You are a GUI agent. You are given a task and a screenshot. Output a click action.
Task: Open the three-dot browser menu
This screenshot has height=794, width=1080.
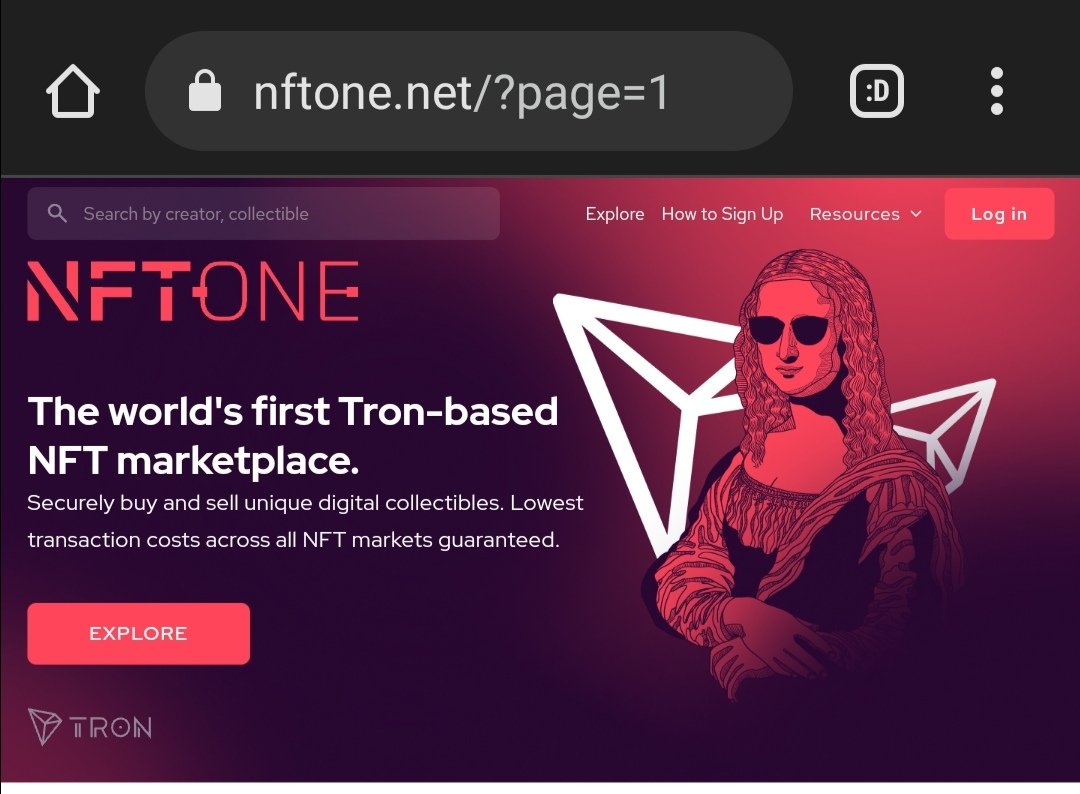pyautogui.click(x=996, y=91)
